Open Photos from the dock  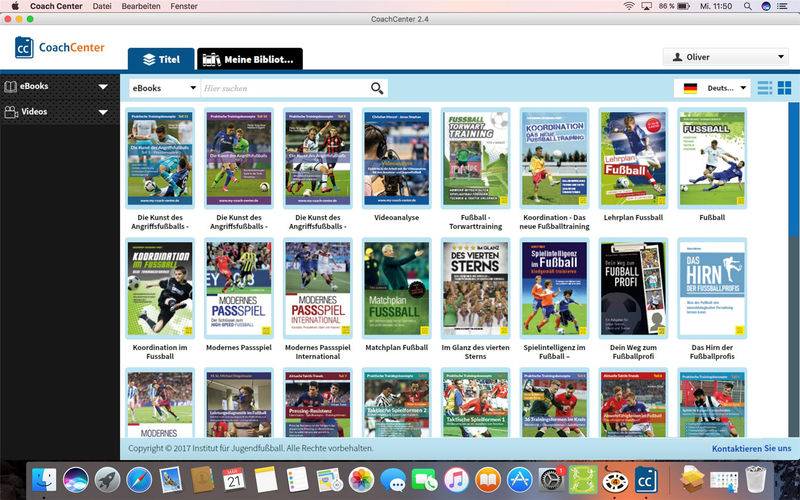tap(361, 480)
